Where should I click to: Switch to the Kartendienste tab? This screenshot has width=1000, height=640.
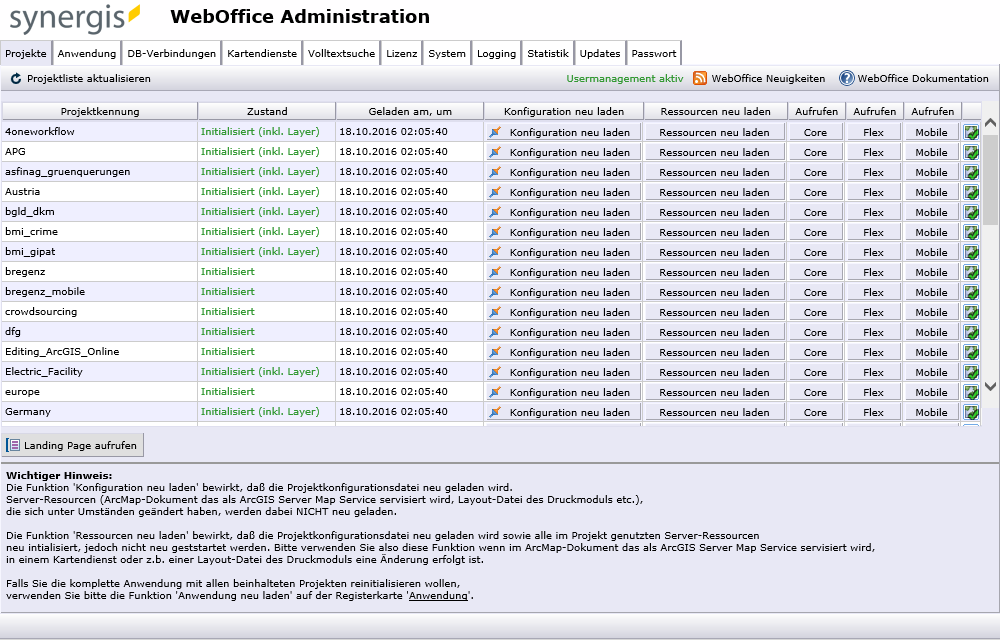(261, 52)
